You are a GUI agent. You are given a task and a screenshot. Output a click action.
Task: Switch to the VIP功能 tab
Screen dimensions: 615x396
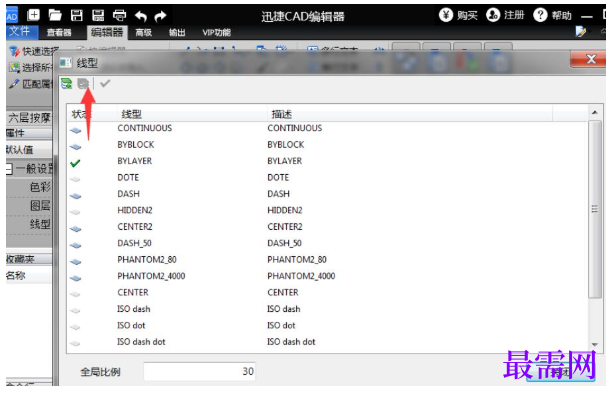click(x=217, y=33)
